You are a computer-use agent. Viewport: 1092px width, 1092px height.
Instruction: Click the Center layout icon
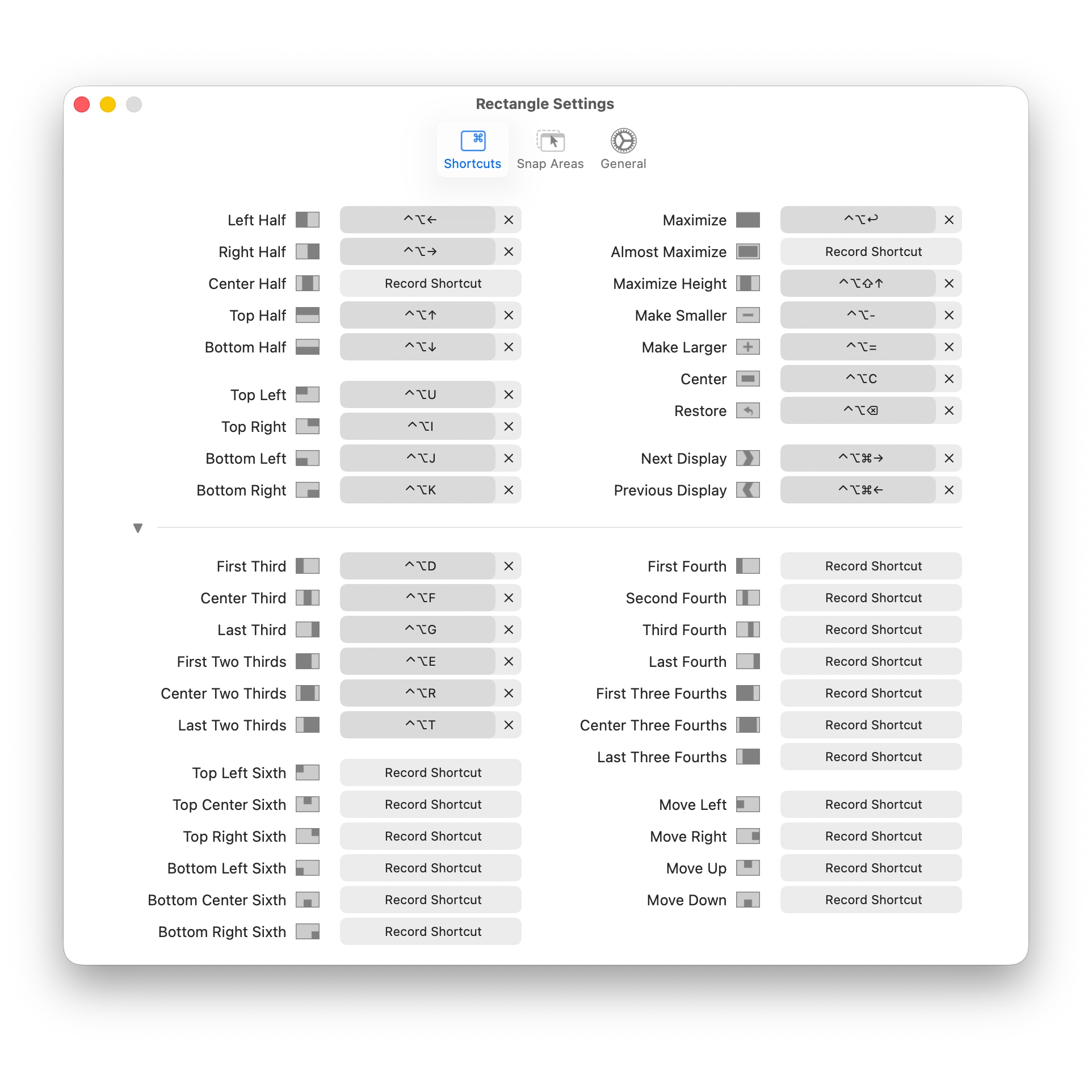(x=747, y=379)
